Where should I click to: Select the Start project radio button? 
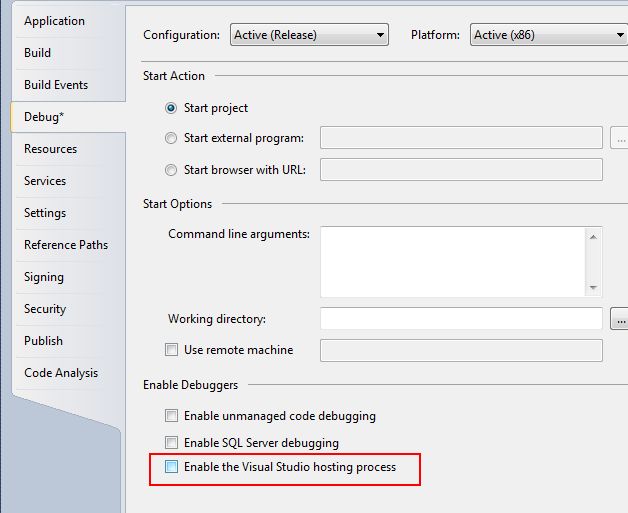(171, 108)
